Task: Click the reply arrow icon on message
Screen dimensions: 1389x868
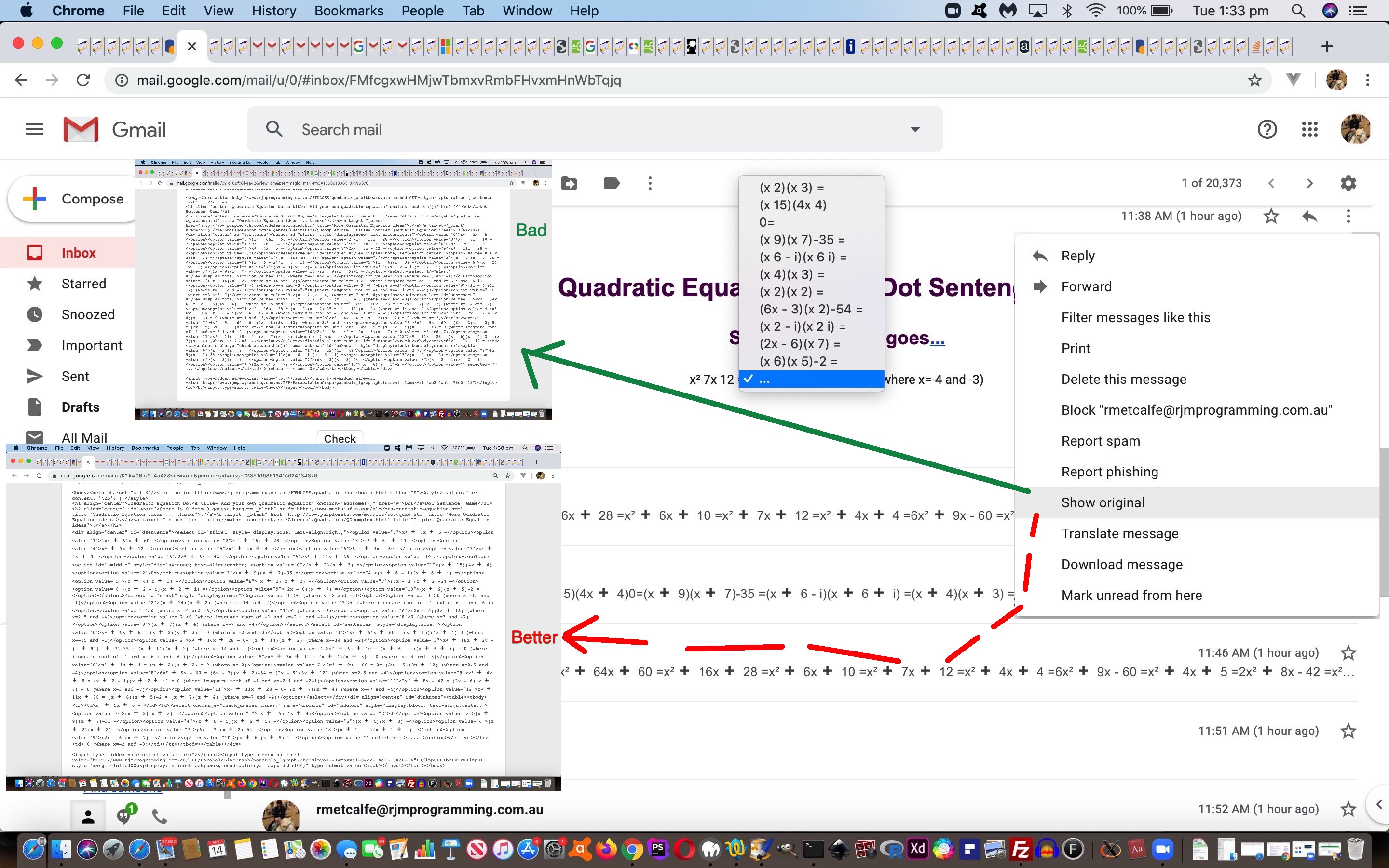Action: (x=1309, y=217)
